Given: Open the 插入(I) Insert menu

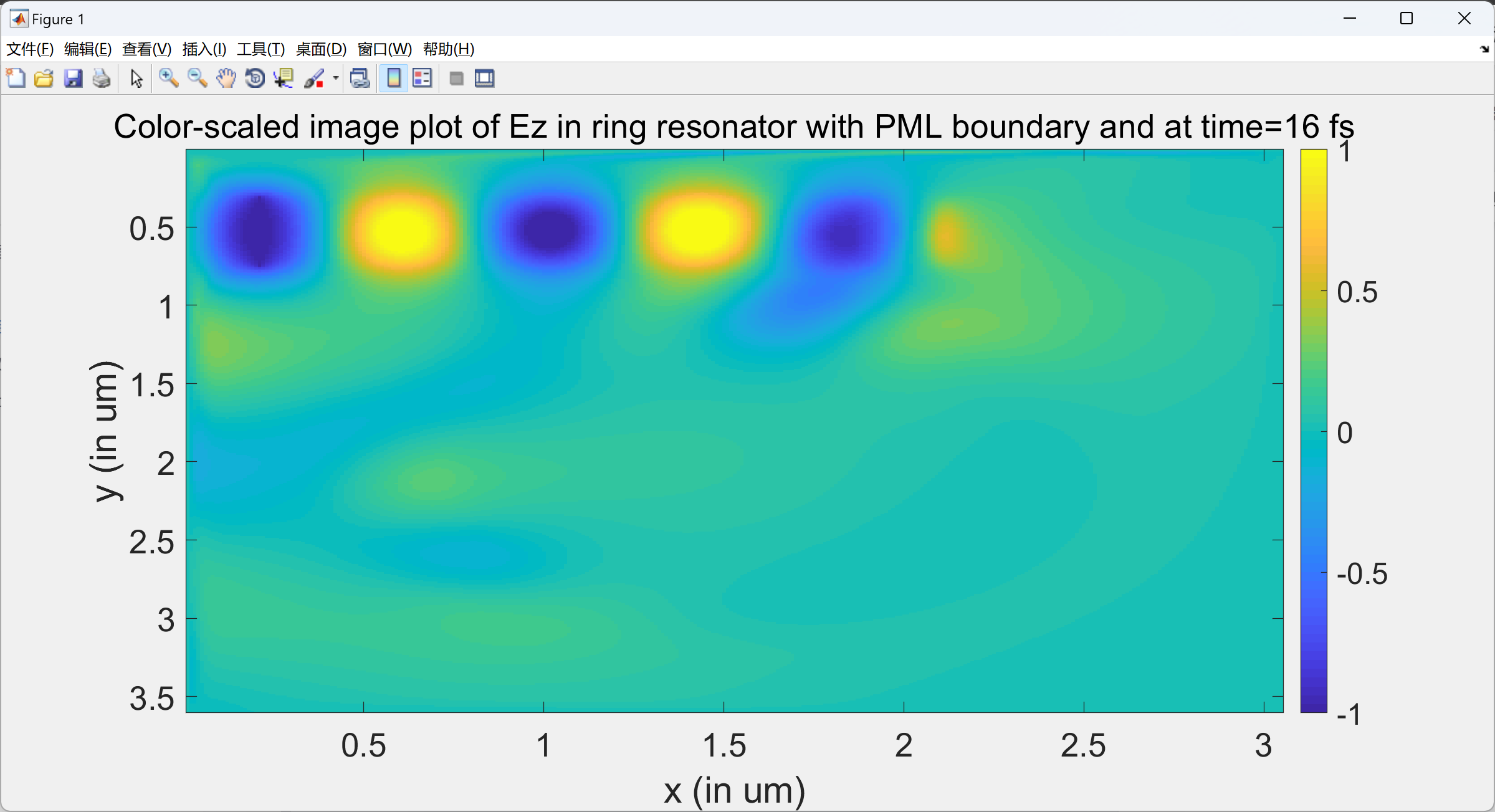Looking at the screenshot, I should (x=204, y=49).
